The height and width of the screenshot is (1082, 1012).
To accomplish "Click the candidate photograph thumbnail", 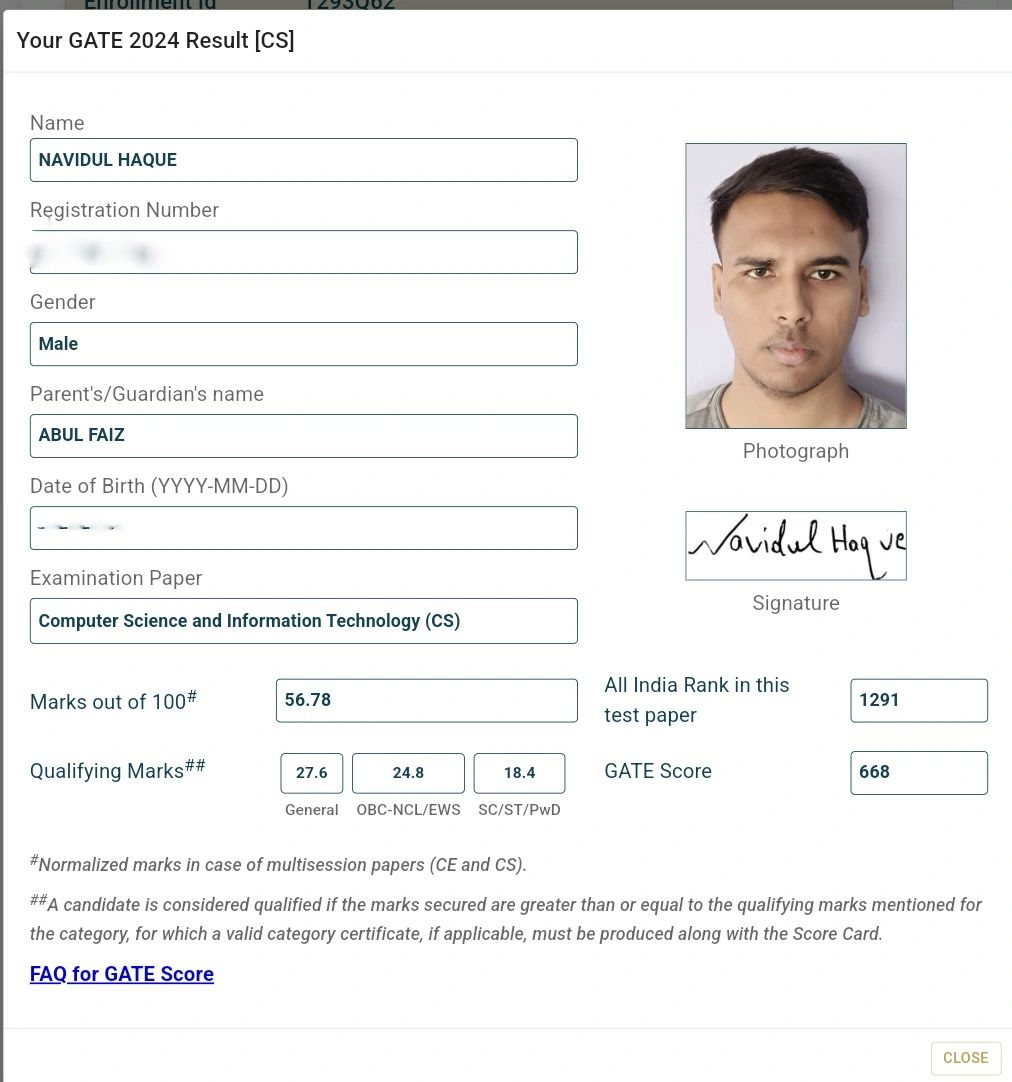I will (796, 286).
